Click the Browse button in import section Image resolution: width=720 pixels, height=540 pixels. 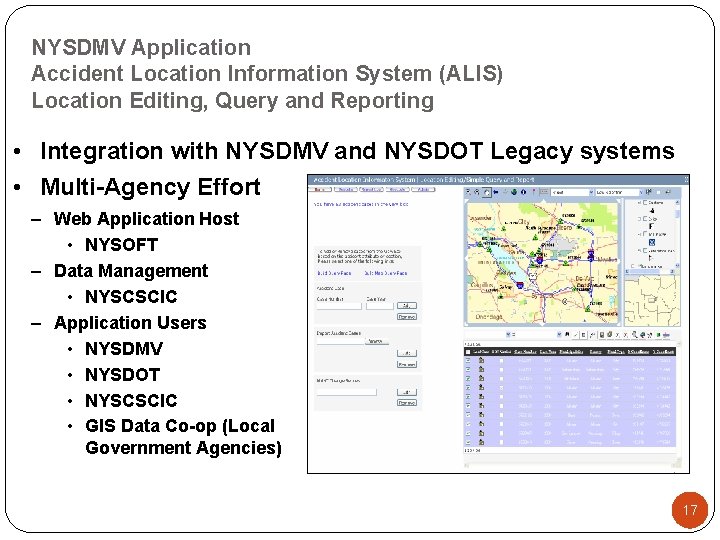click(377, 341)
